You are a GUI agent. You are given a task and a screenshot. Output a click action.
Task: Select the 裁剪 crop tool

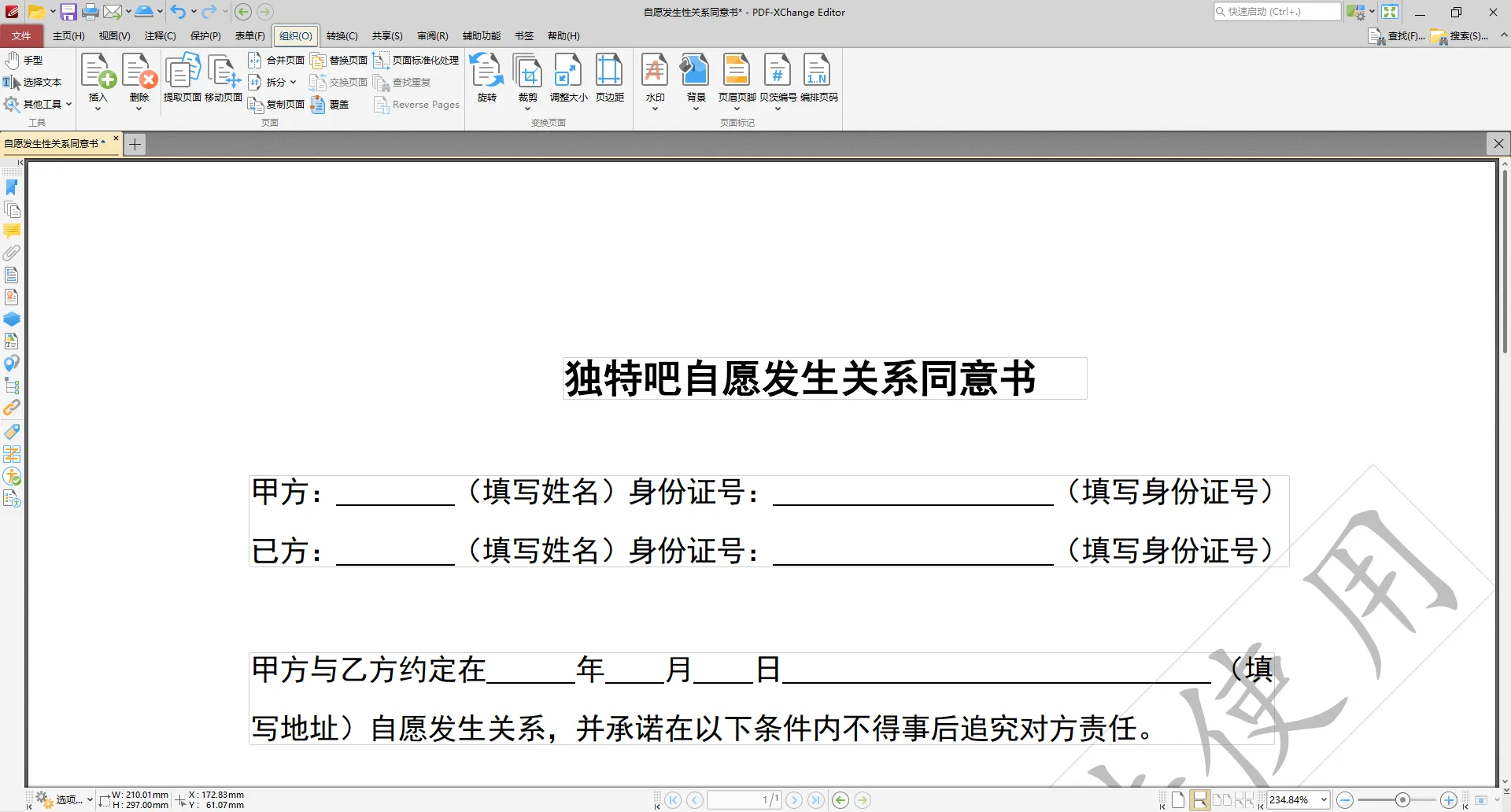[x=527, y=75]
